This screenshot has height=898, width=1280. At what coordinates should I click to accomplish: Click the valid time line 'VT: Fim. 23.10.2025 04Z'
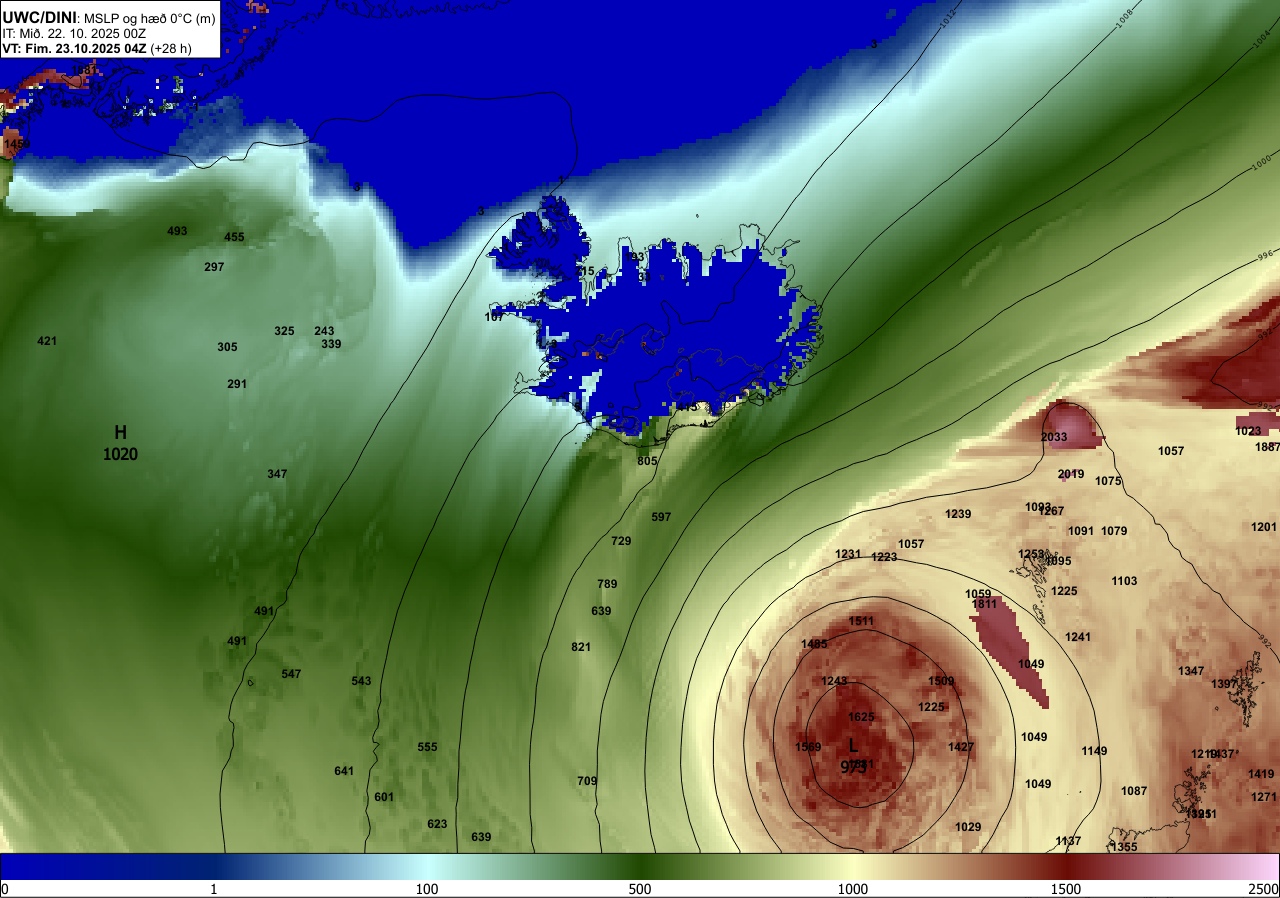74,48
